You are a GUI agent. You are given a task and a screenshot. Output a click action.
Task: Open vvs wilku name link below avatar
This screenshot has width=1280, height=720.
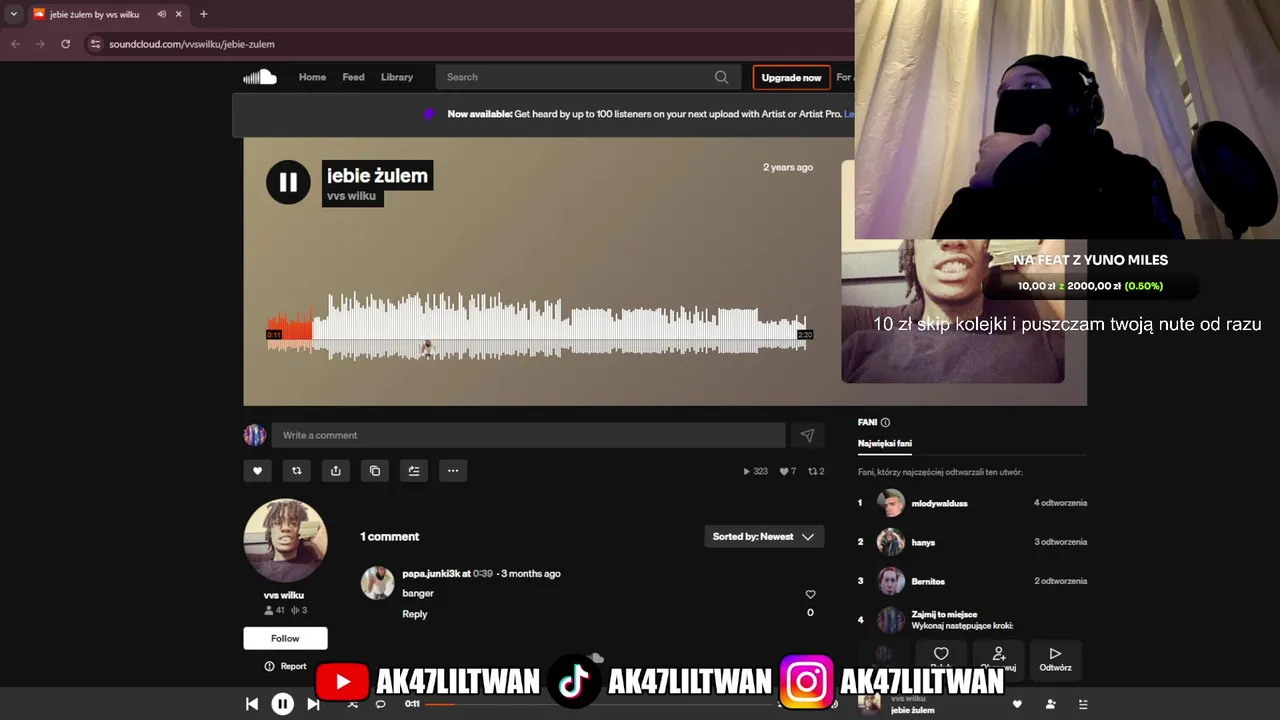click(x=284, y=595)
